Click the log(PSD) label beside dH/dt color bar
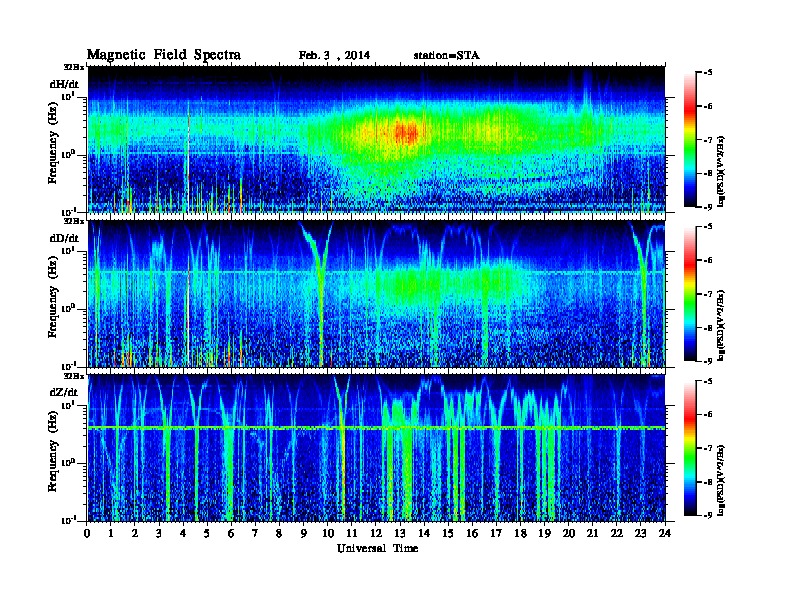This screenshot has height=612, width=792. tap(721, 171)
